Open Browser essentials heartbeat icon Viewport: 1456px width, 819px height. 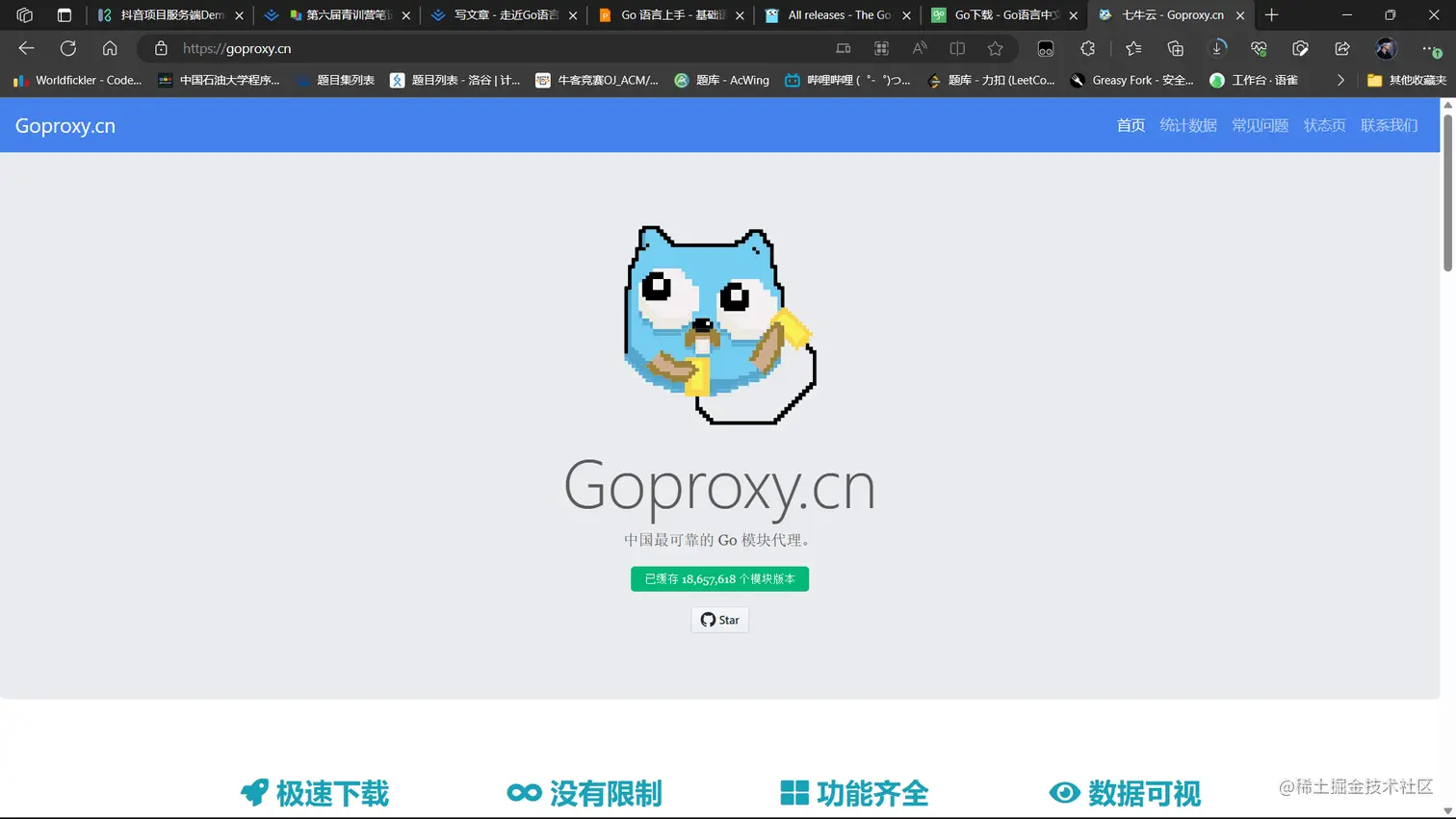[x=1259, y=48]
